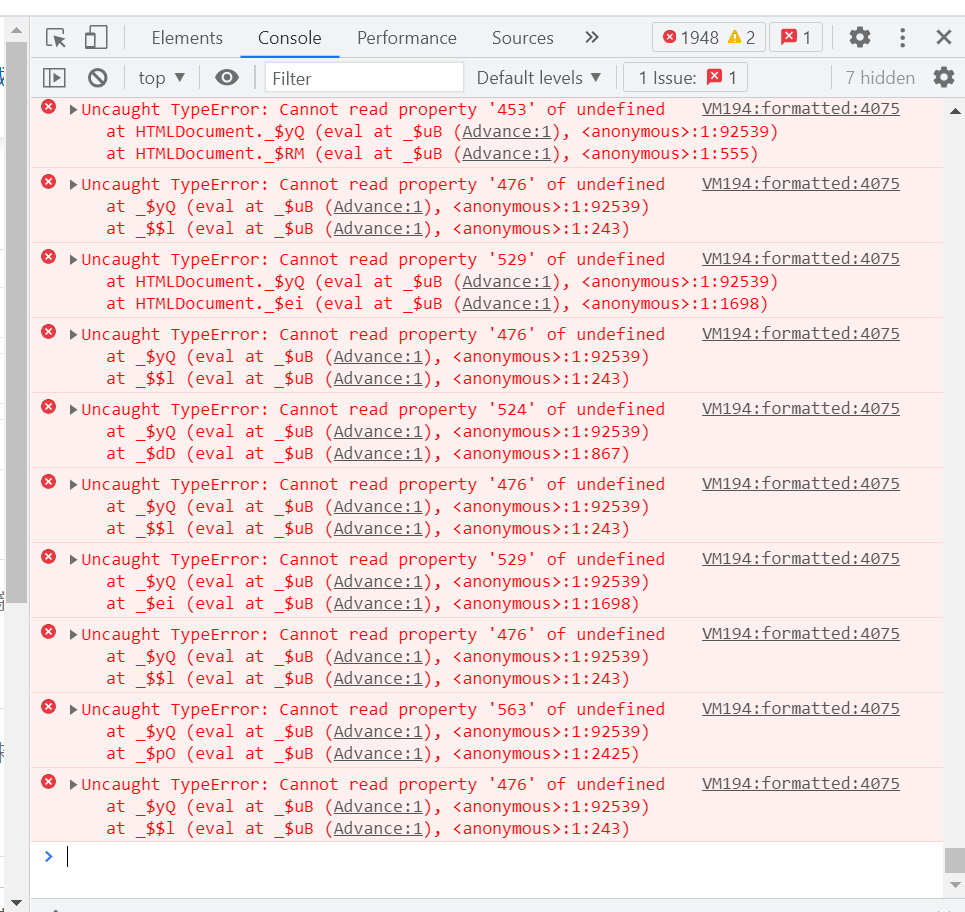The width and height of the screenshot is (965, 912).
Task: Clear the console
Action: click(97, 78)
